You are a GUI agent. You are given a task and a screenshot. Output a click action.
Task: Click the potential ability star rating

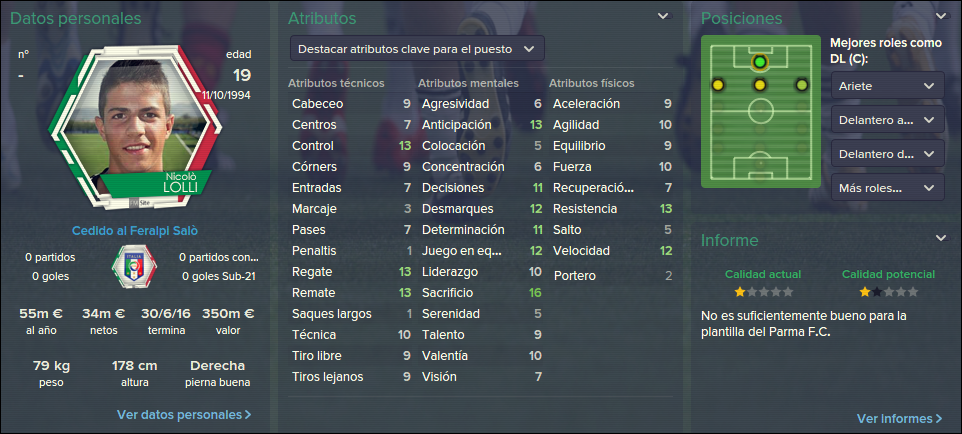(x=888, y=292)
